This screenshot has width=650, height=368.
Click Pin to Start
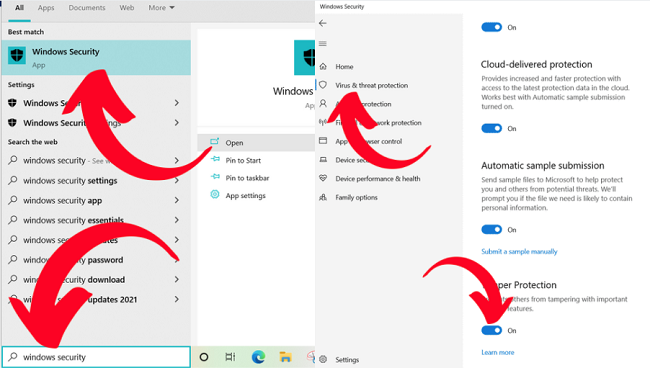[x=243, y=160]
